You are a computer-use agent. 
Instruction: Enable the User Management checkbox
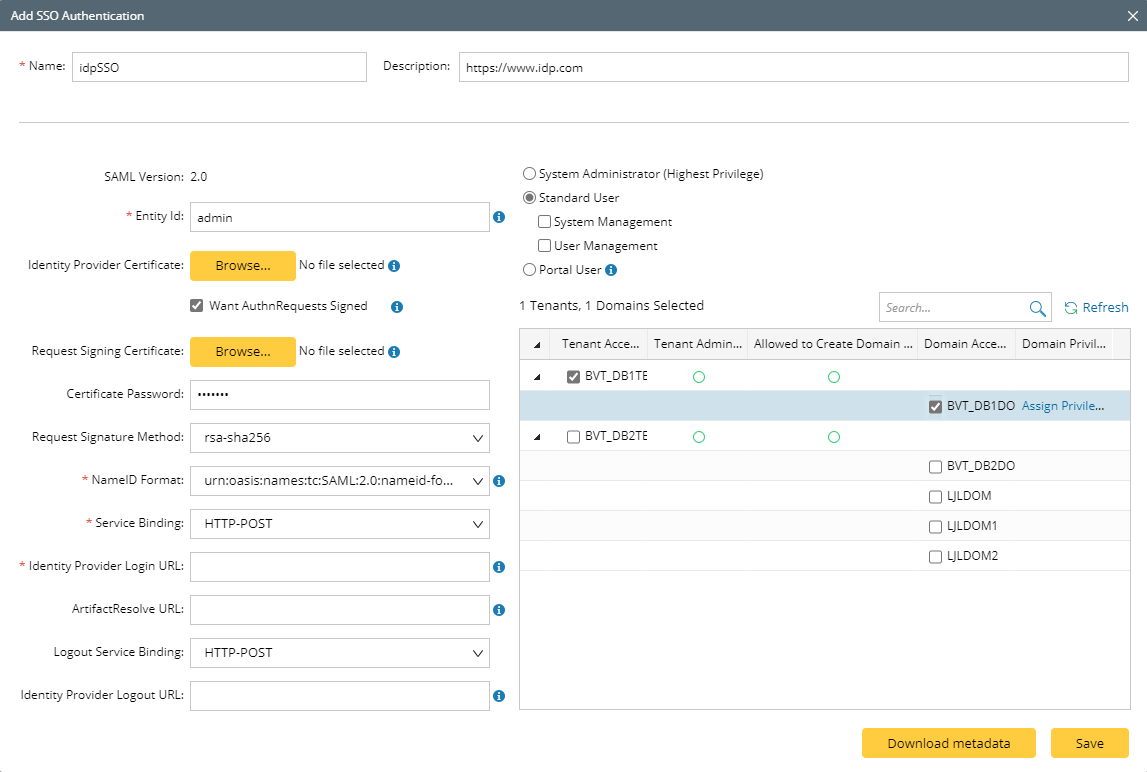point(545,246)
